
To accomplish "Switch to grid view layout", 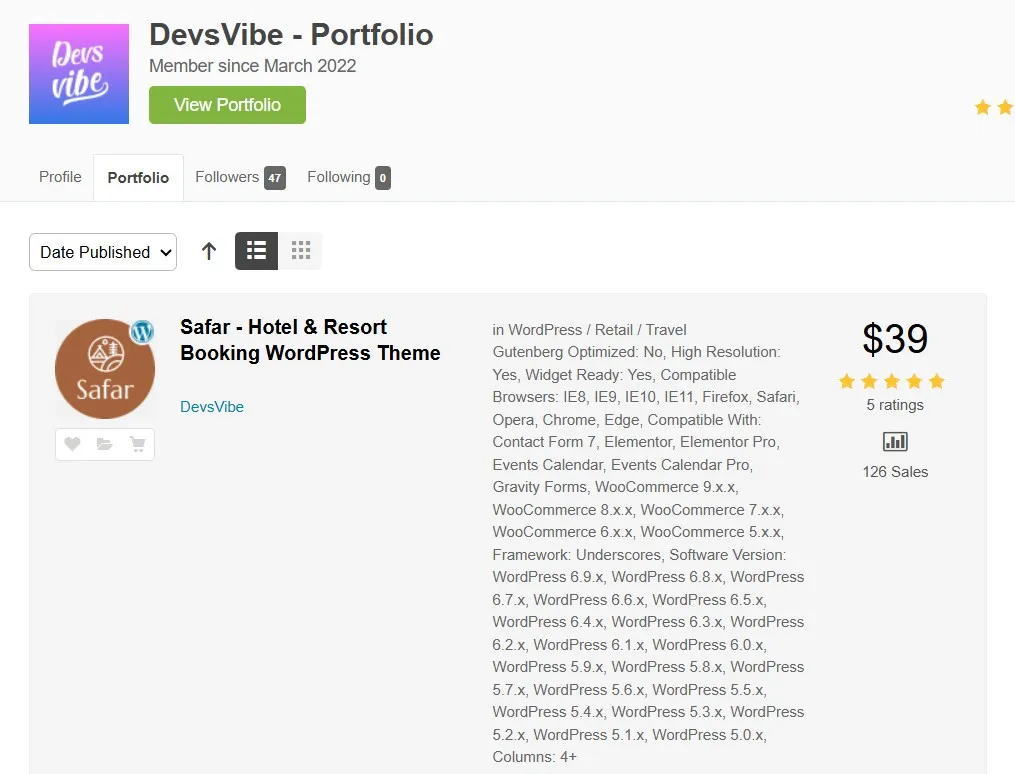I will click(x=300, y=251).
